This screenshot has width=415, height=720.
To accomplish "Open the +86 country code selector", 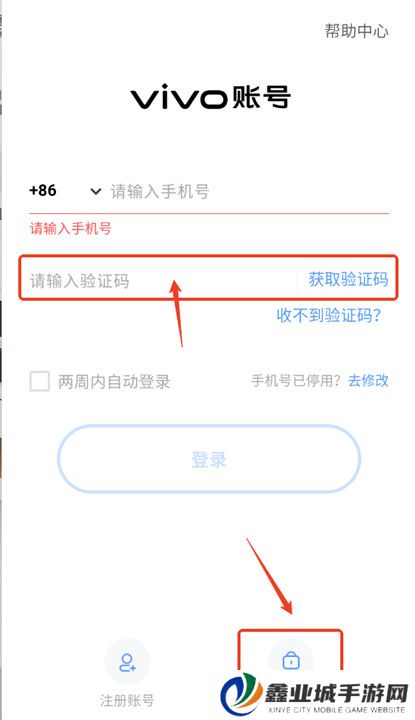I will 43,190.
